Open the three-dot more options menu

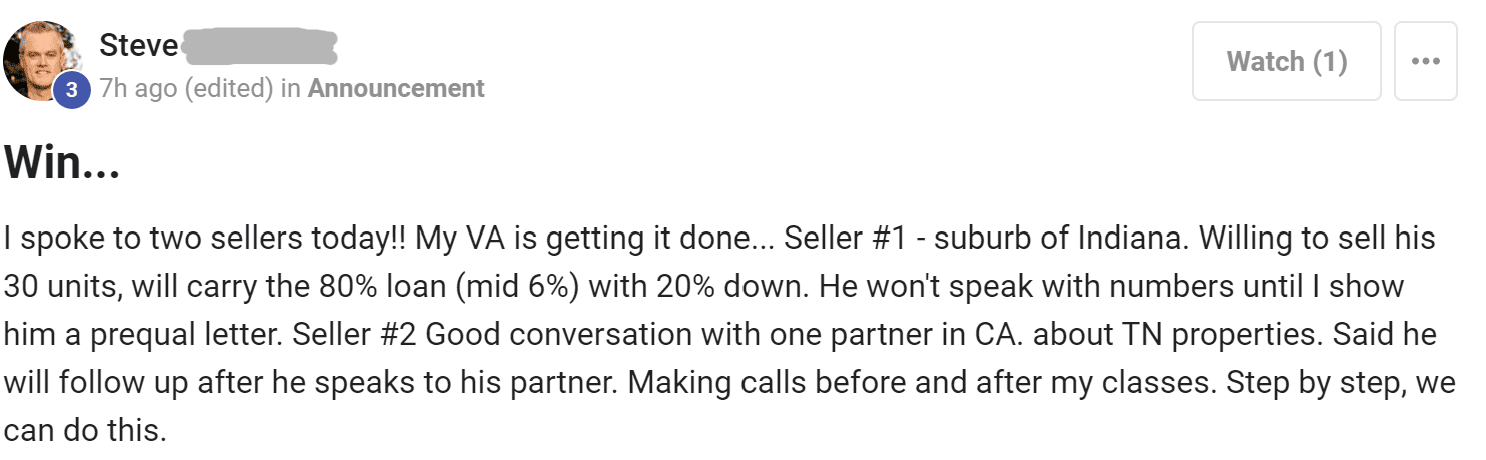click(1425, 61)
